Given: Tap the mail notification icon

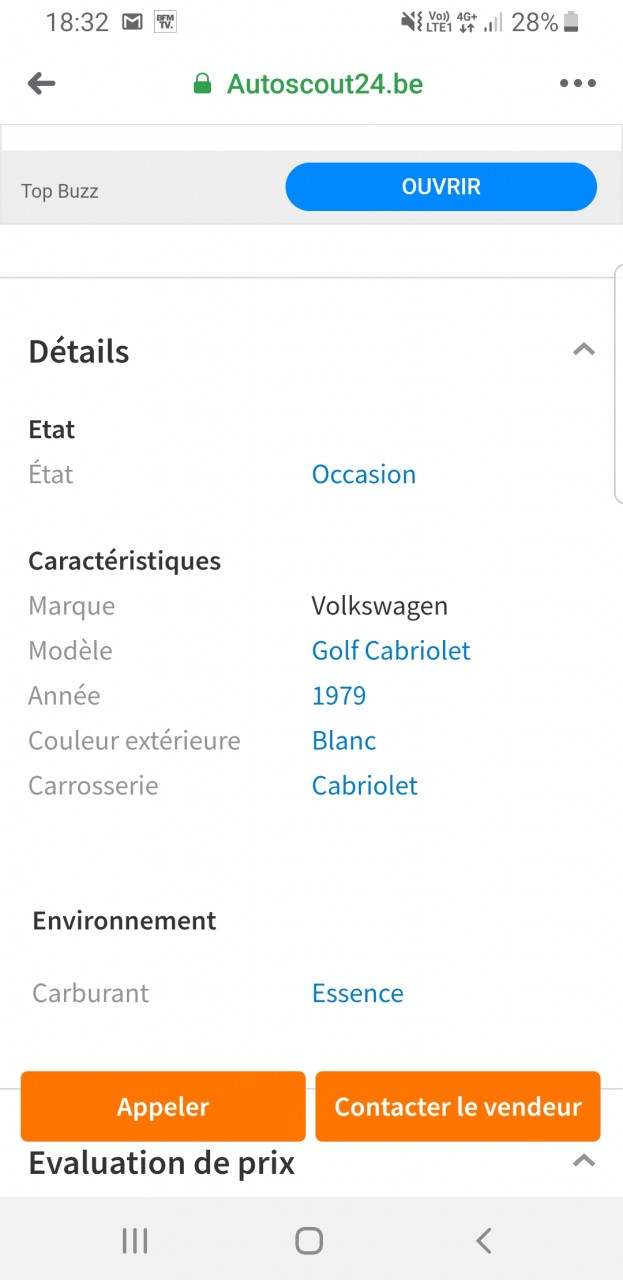Looking at the screenshot, I should [132, 22].
